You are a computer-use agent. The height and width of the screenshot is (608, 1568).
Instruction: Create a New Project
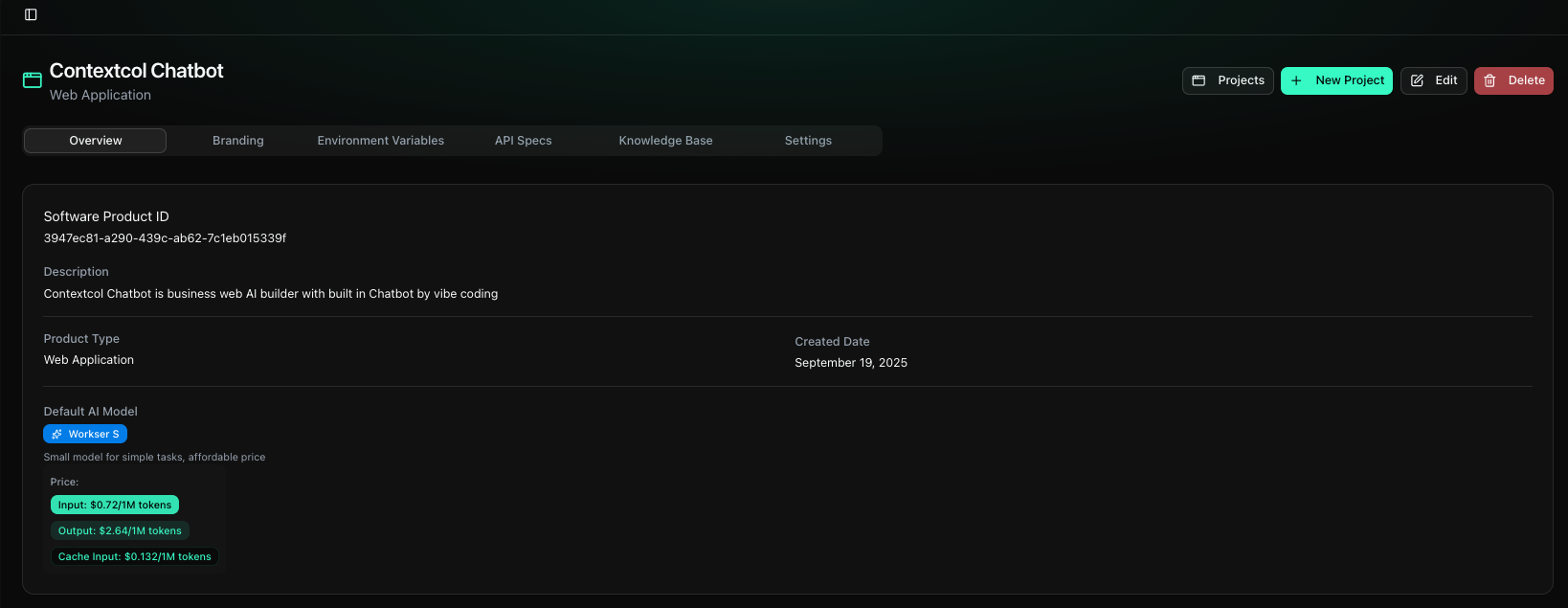coord(1336,80)
